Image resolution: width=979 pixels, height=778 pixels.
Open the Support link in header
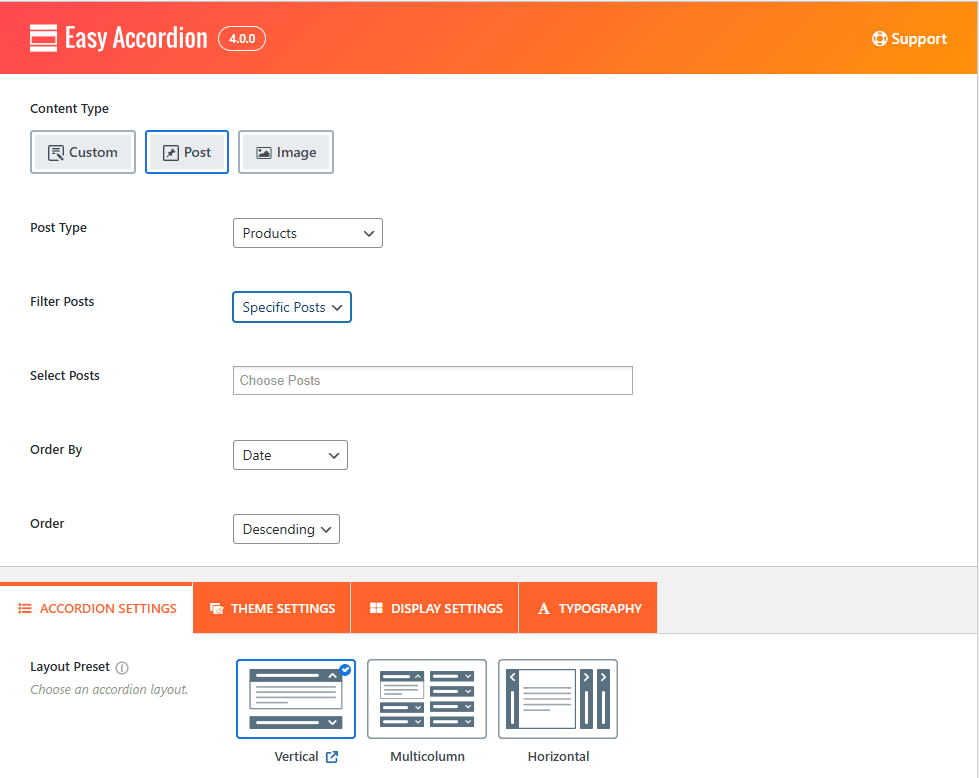[x=909, y=39]
